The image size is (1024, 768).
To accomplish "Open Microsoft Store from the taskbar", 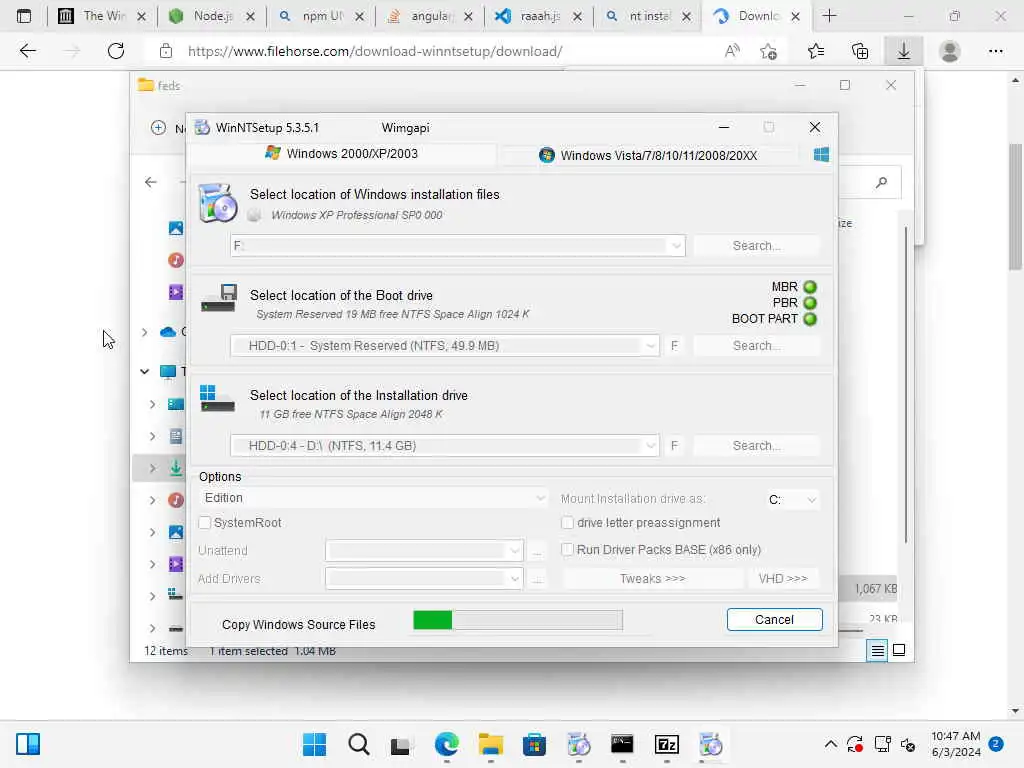I will click(x=534, y=744).
